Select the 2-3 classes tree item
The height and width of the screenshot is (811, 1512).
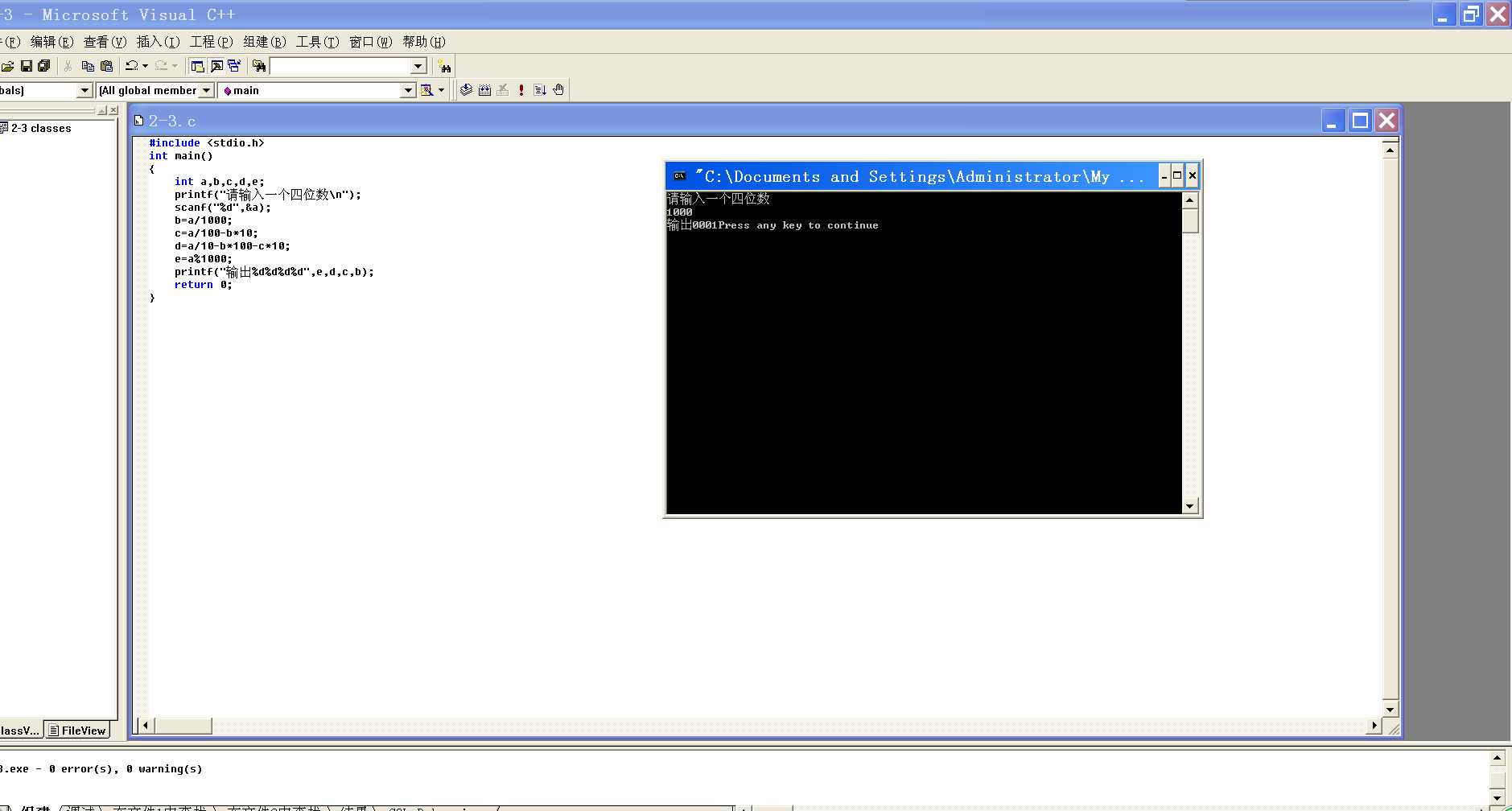click(40, 128)
